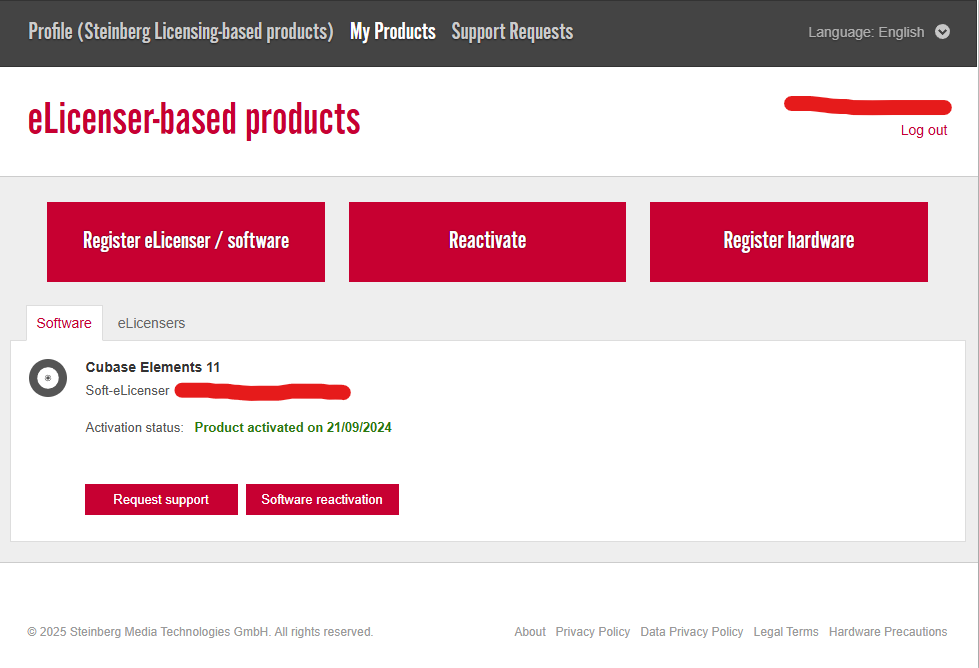Go to My Products page
The height and width of the screenshot is (668, 979).
pos(392,32)
